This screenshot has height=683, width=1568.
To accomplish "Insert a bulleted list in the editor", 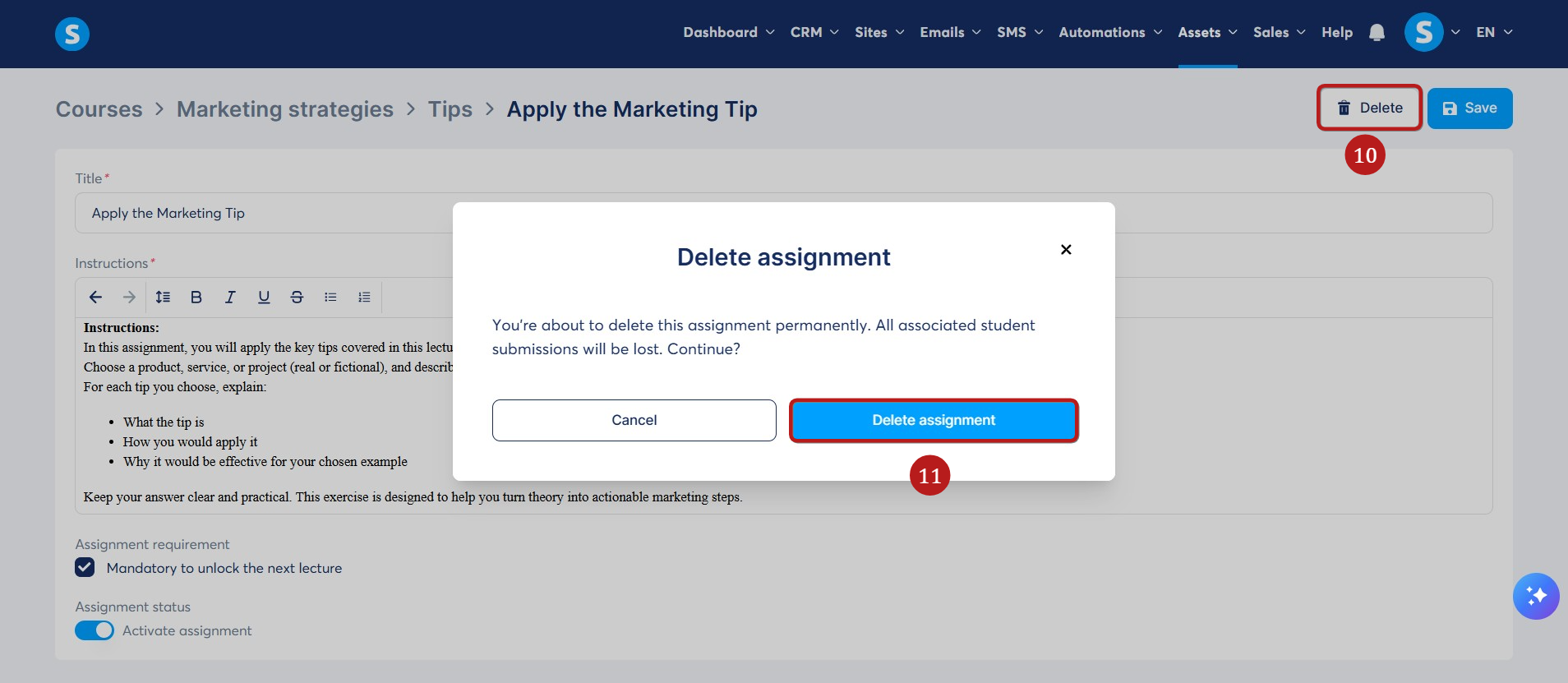I will [330, 298].
